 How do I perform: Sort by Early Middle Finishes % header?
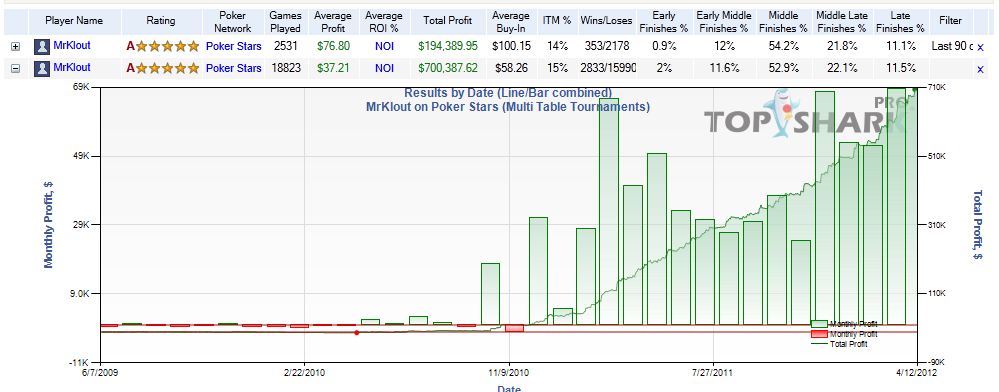(724, 21)
